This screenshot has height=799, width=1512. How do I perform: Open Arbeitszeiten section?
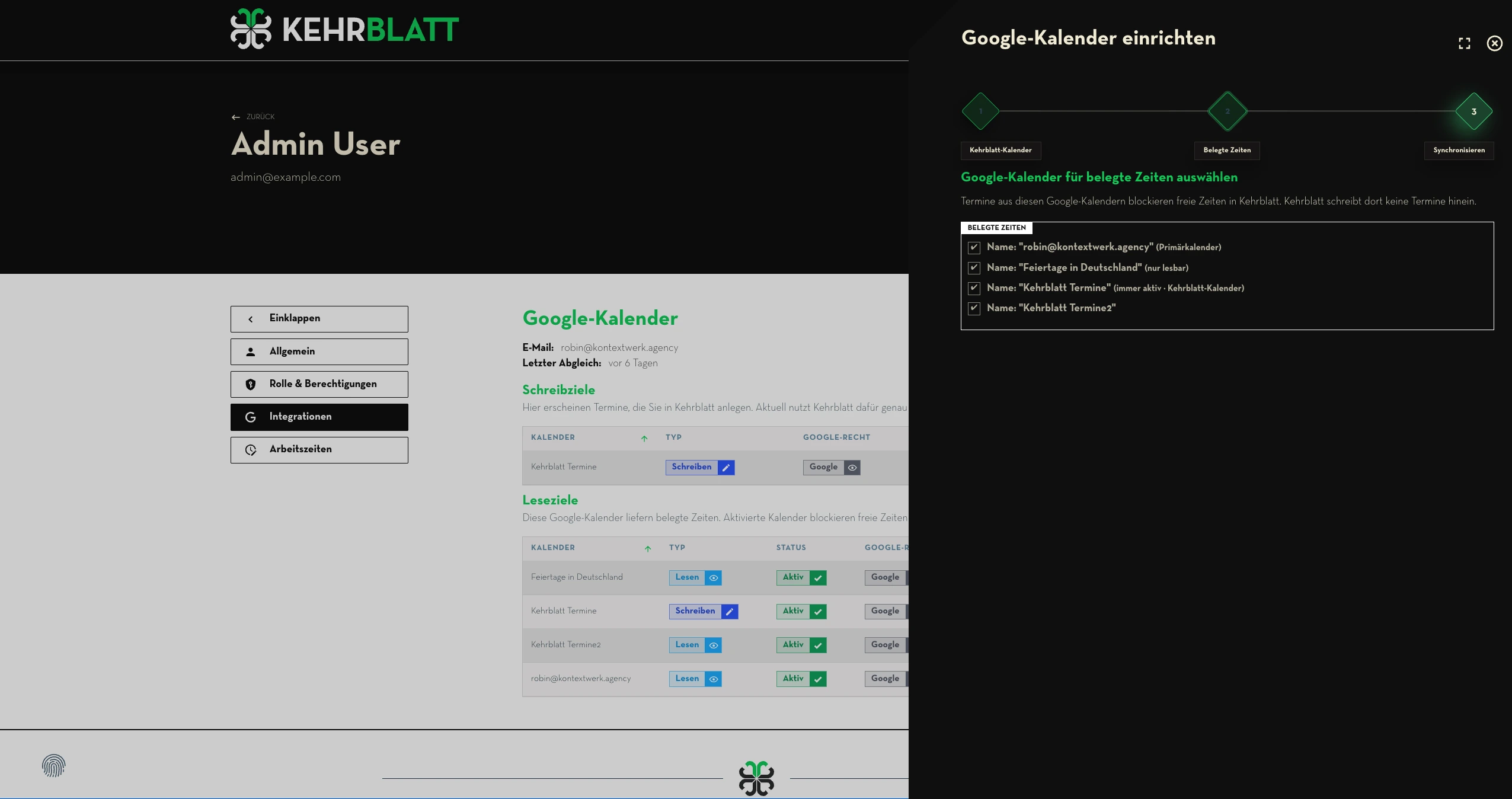[319, 450]
